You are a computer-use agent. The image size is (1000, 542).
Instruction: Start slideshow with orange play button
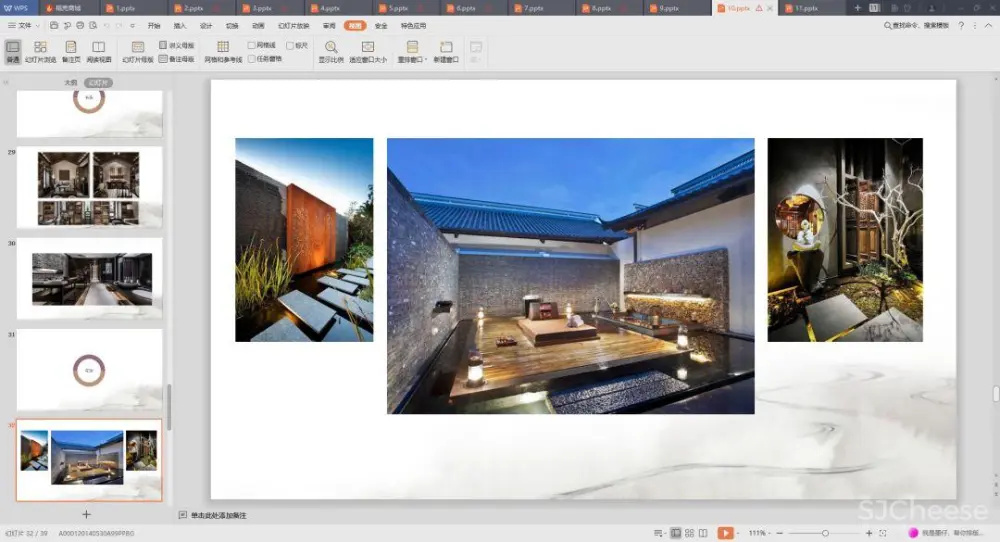tap(725, 533)
